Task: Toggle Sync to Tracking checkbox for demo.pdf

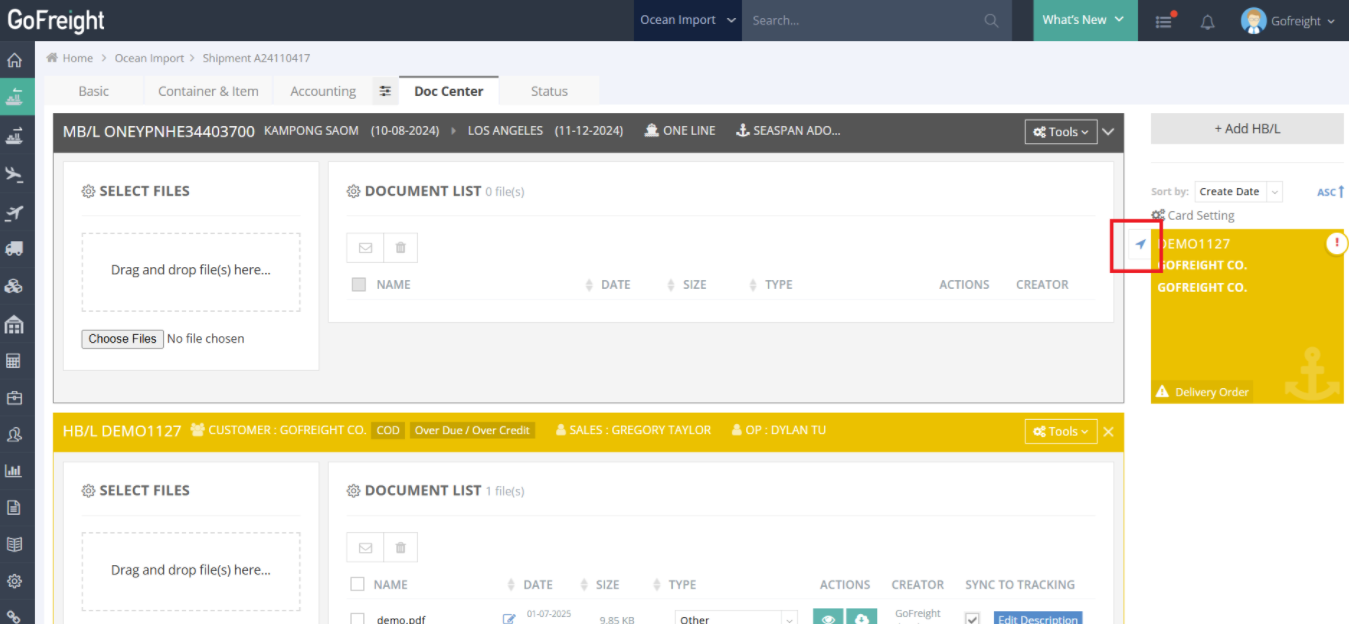Action: [x=972, y=618]
